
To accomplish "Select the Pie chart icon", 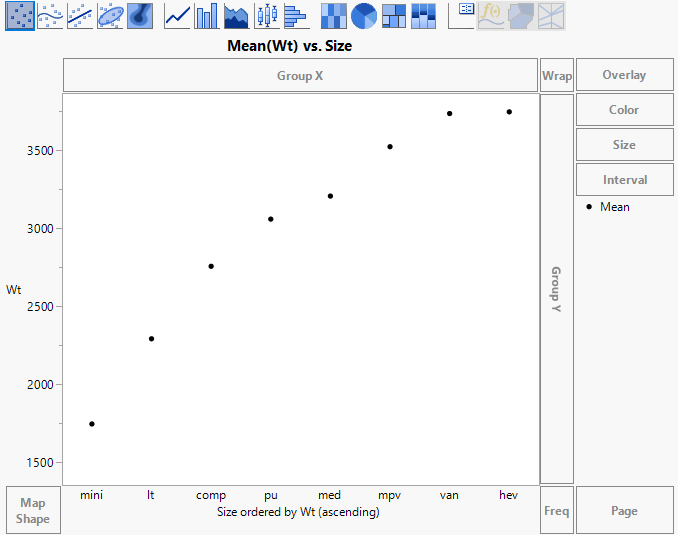I will 364,15.
